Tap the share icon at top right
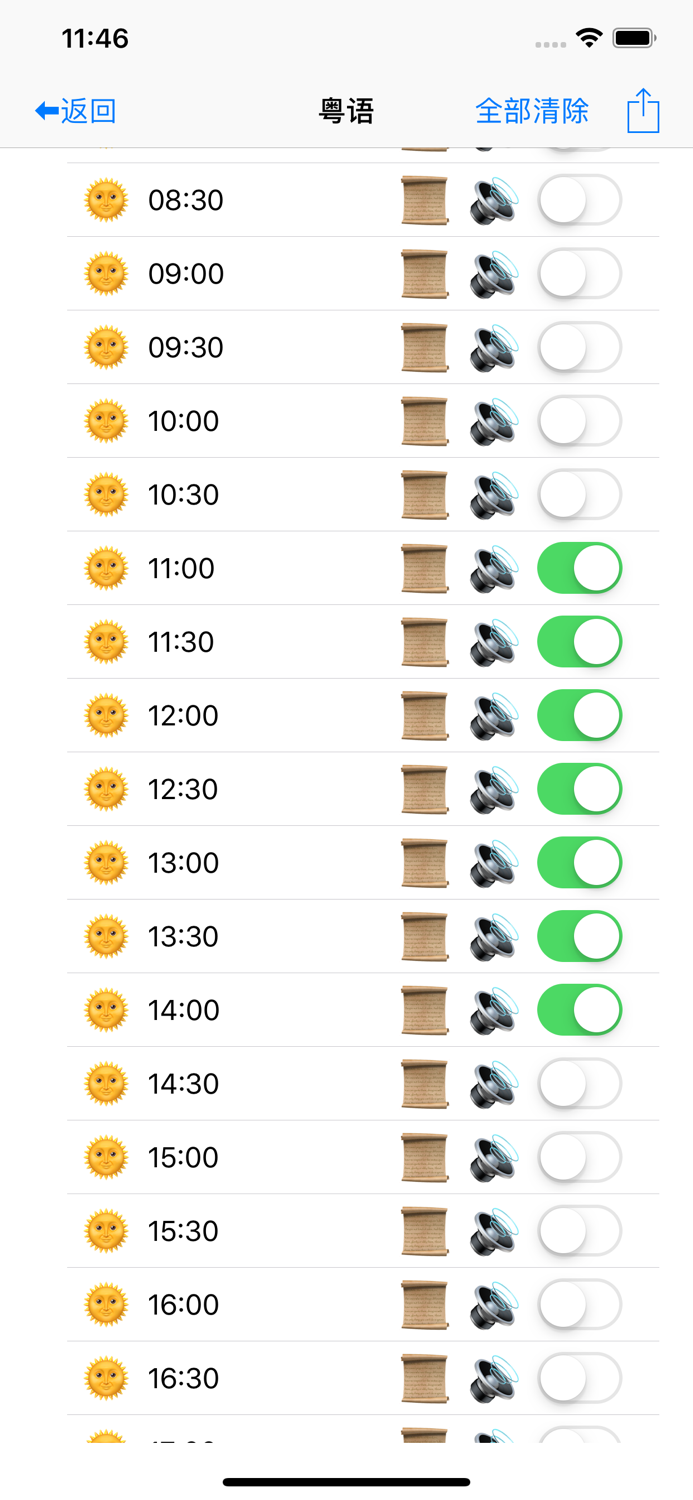 643,110
